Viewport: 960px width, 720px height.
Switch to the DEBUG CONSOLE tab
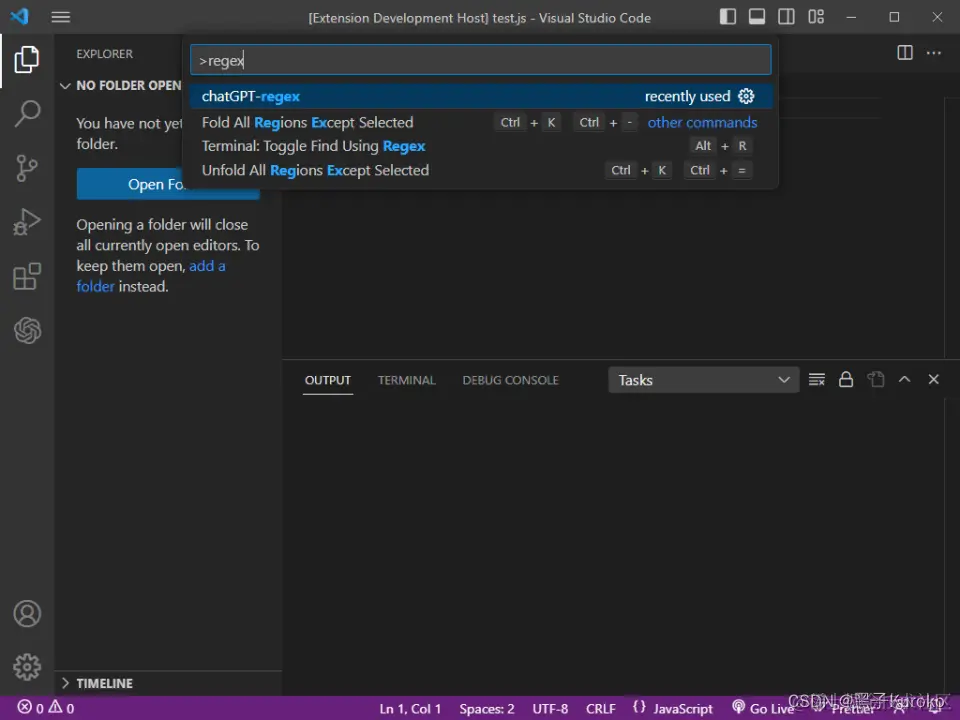[x=510, y=380]
